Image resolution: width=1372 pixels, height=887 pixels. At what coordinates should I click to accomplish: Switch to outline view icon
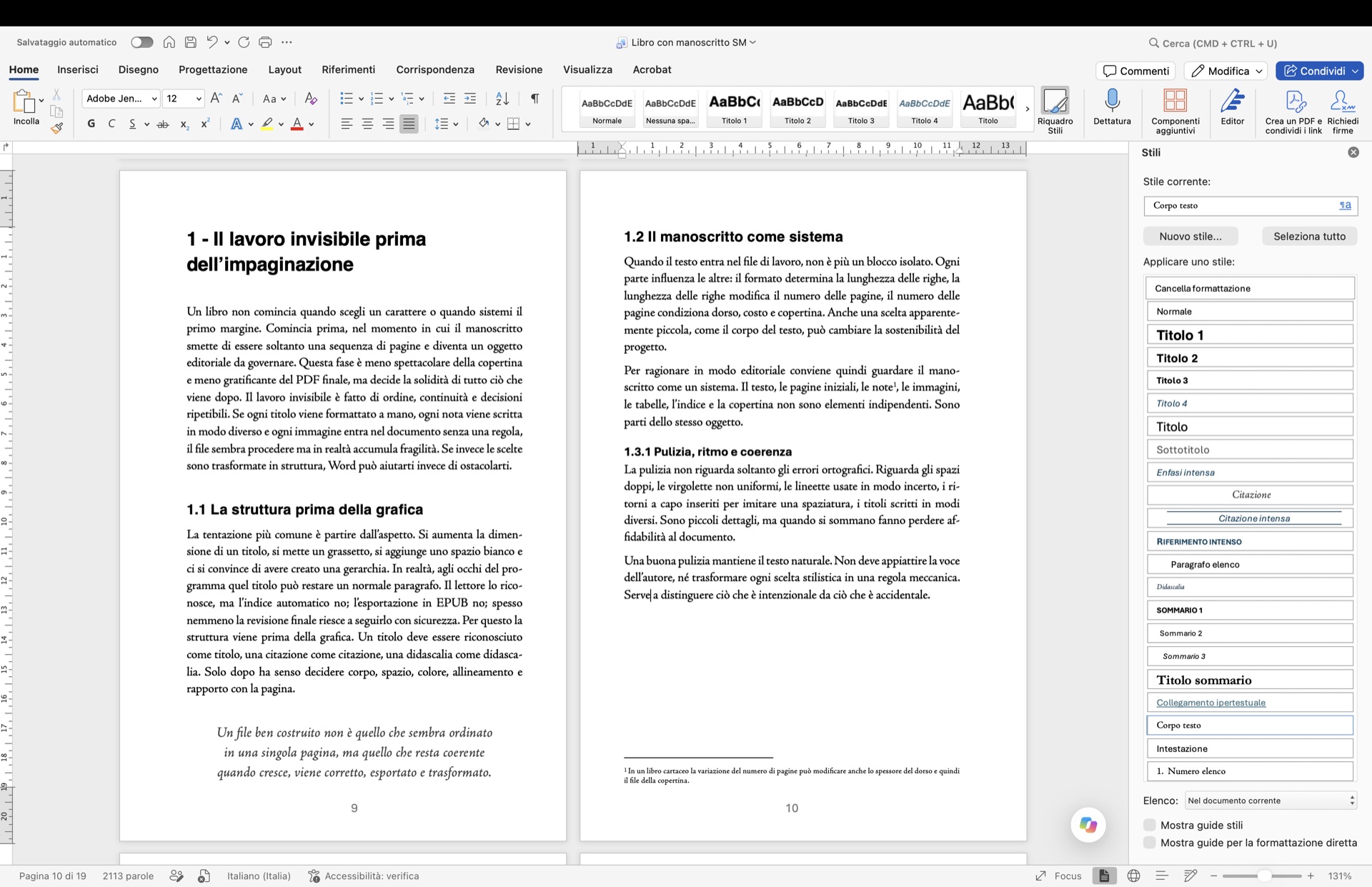coord(1162,876)
